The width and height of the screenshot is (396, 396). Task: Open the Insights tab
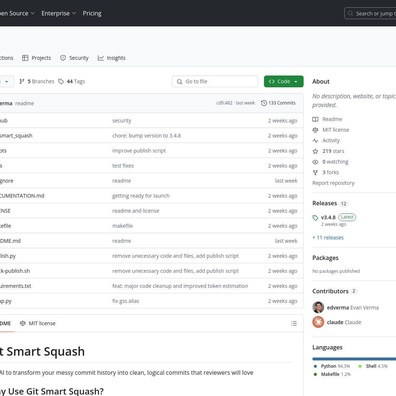(x=112, y=58)
